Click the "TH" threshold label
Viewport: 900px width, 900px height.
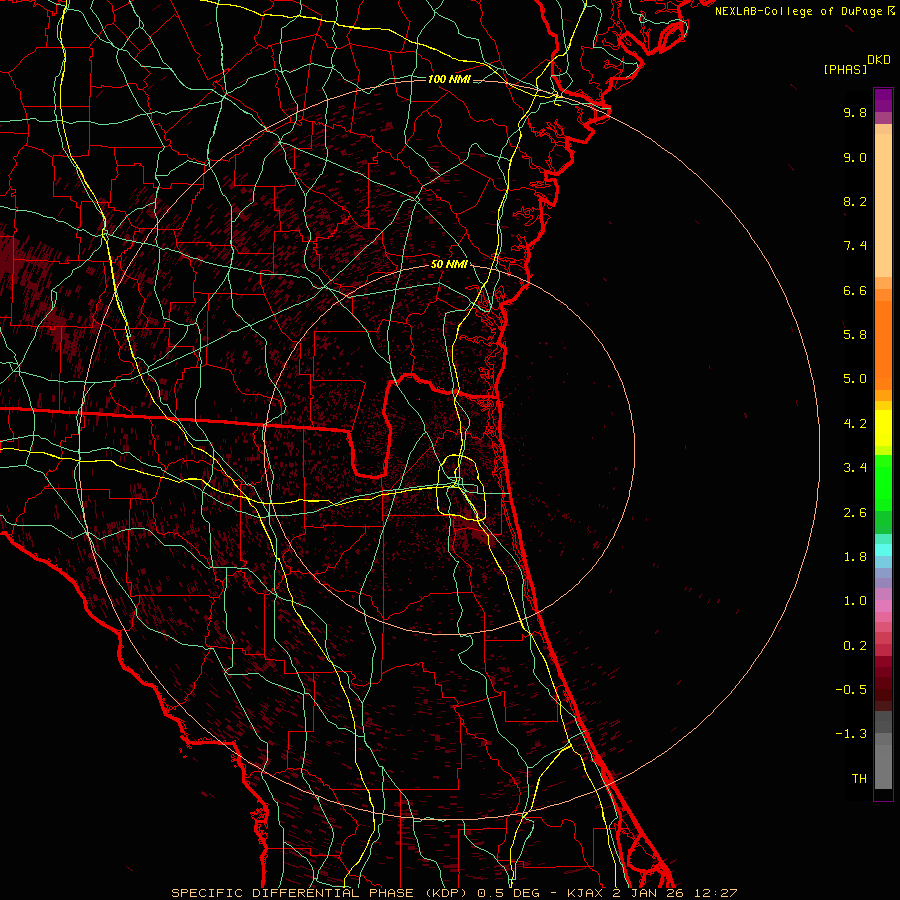pos(859,779)
